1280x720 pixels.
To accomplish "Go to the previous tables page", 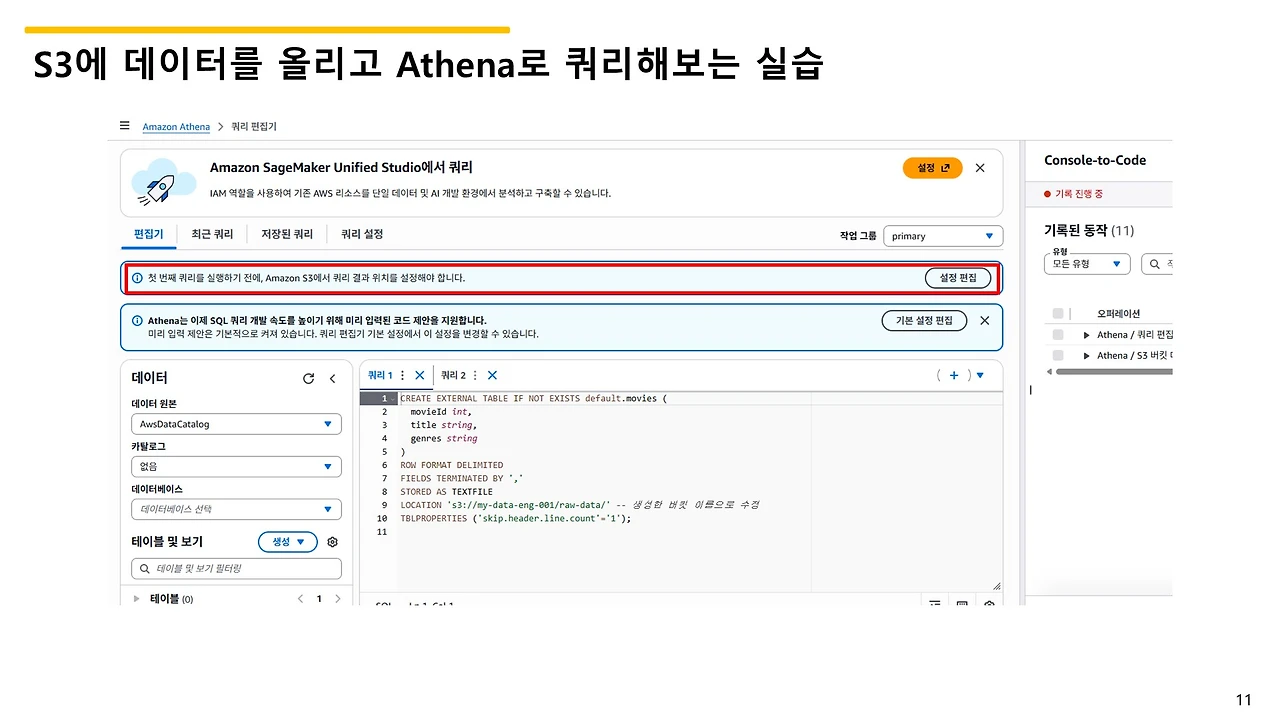I will tap(300, 599).
